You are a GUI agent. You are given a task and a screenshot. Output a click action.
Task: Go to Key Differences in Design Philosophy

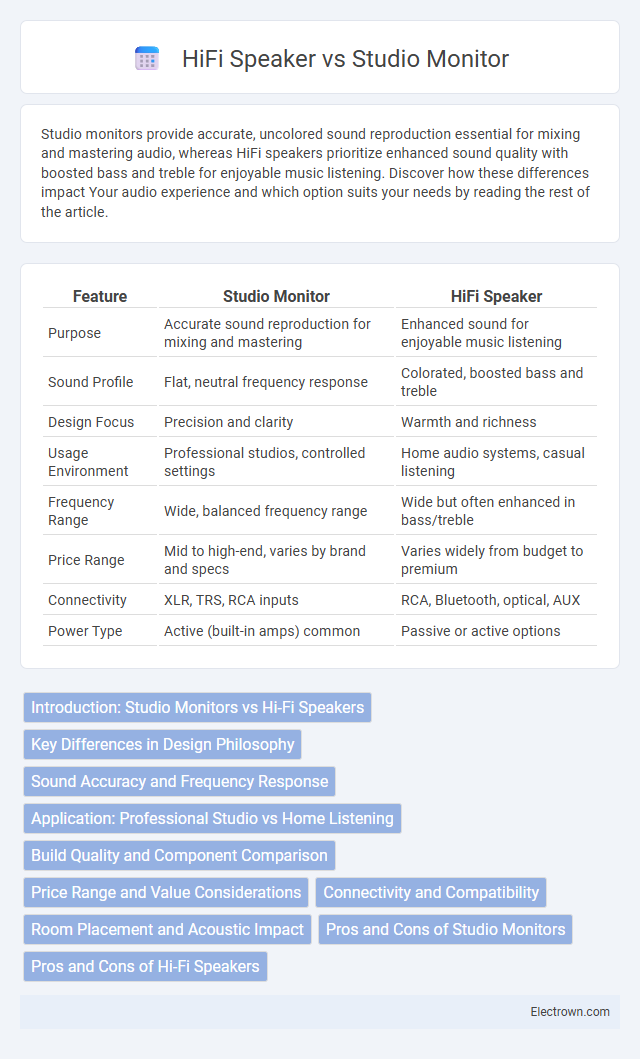click(163, 744)
